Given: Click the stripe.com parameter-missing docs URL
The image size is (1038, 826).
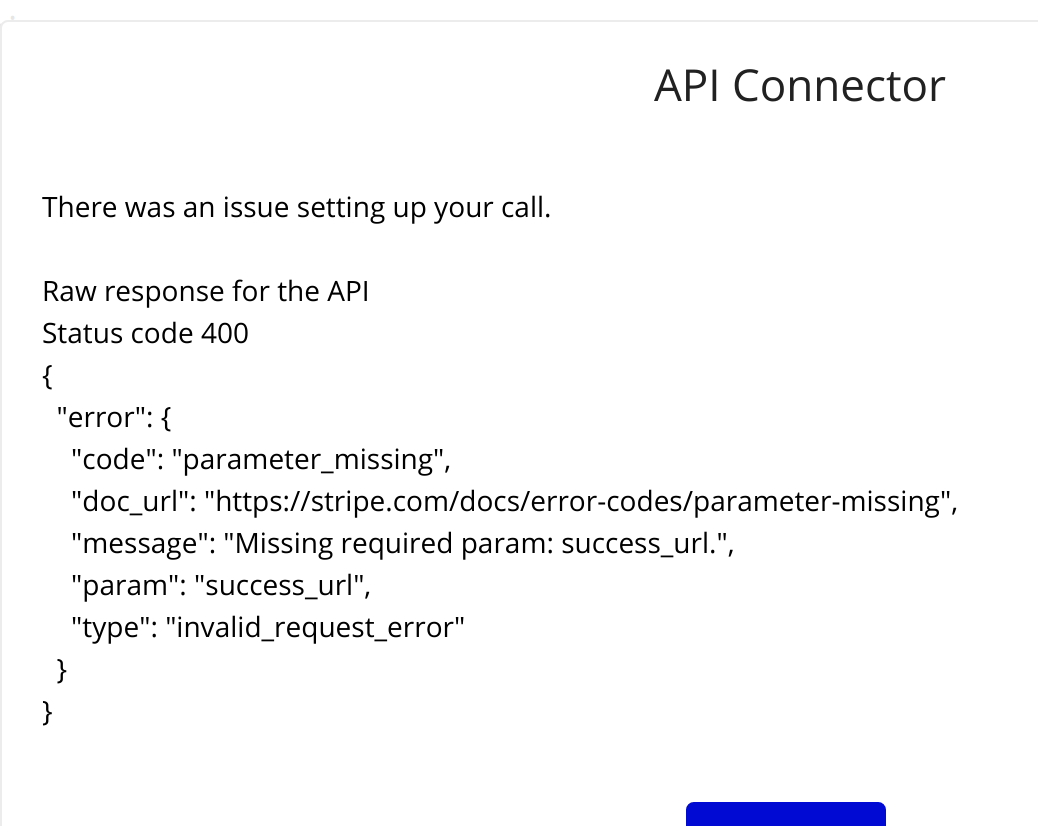Looking at the screenshot, I should 579,502.
